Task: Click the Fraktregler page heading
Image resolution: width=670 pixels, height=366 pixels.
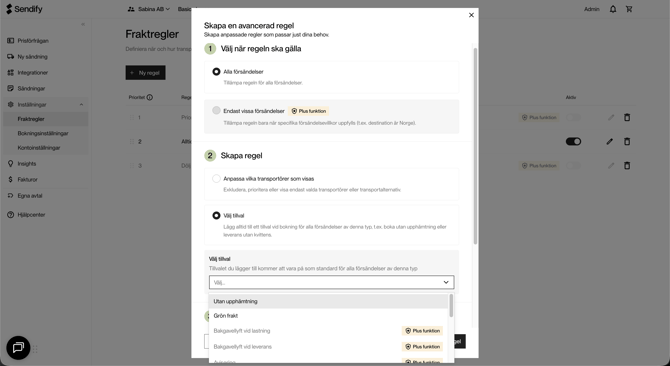Action: pos(152,34)
